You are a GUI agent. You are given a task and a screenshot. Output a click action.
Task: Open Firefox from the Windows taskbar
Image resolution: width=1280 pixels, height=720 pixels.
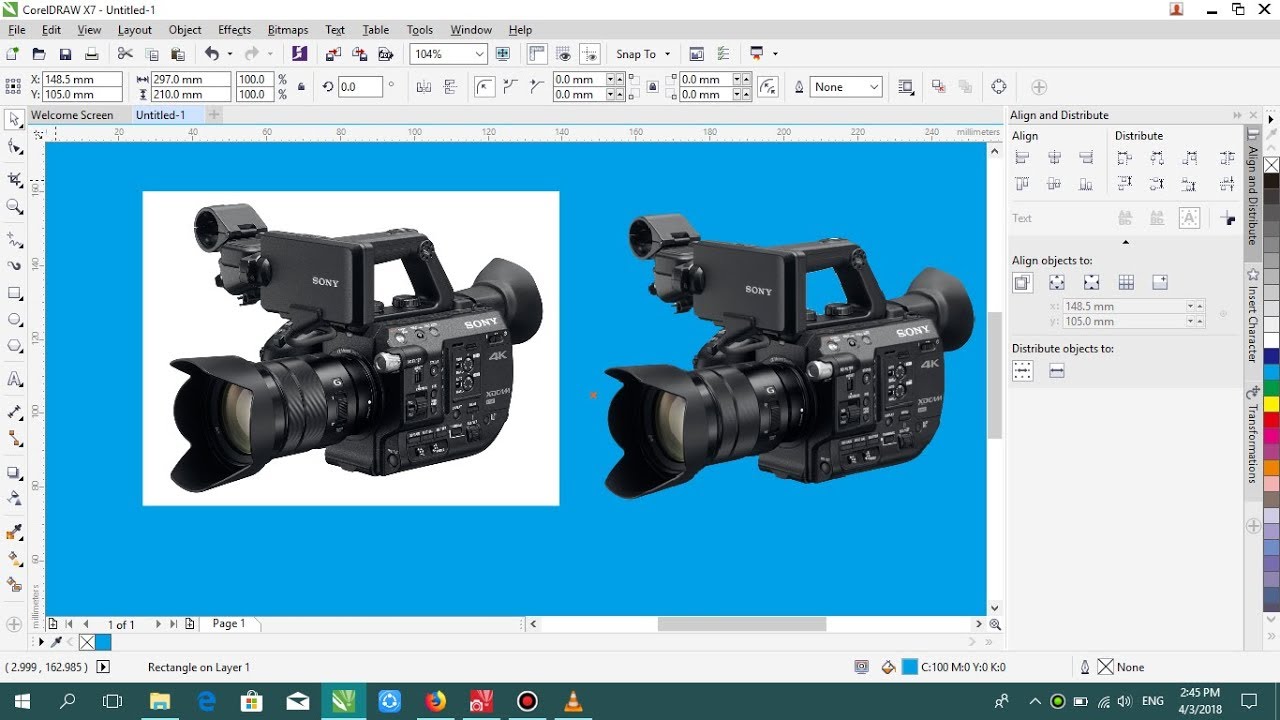point(435,701)
